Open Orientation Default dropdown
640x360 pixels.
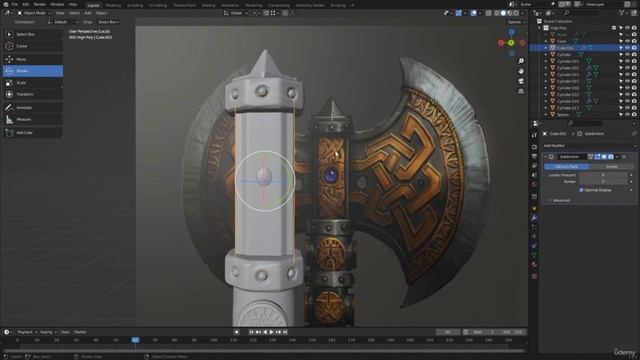tap(63, 22)
